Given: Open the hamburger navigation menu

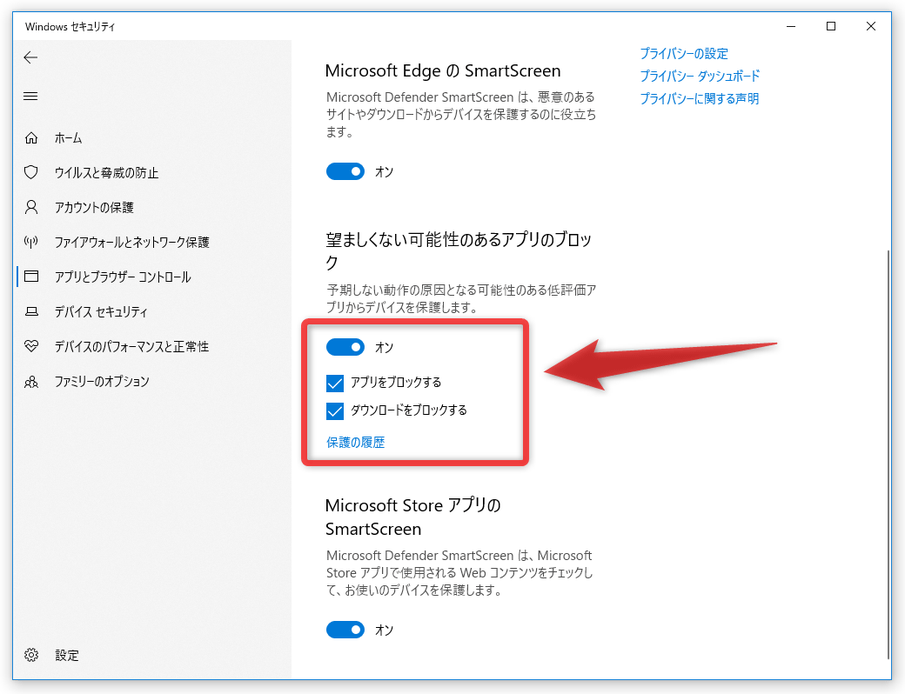Looking at the screenshot, I should pos(31,96).
